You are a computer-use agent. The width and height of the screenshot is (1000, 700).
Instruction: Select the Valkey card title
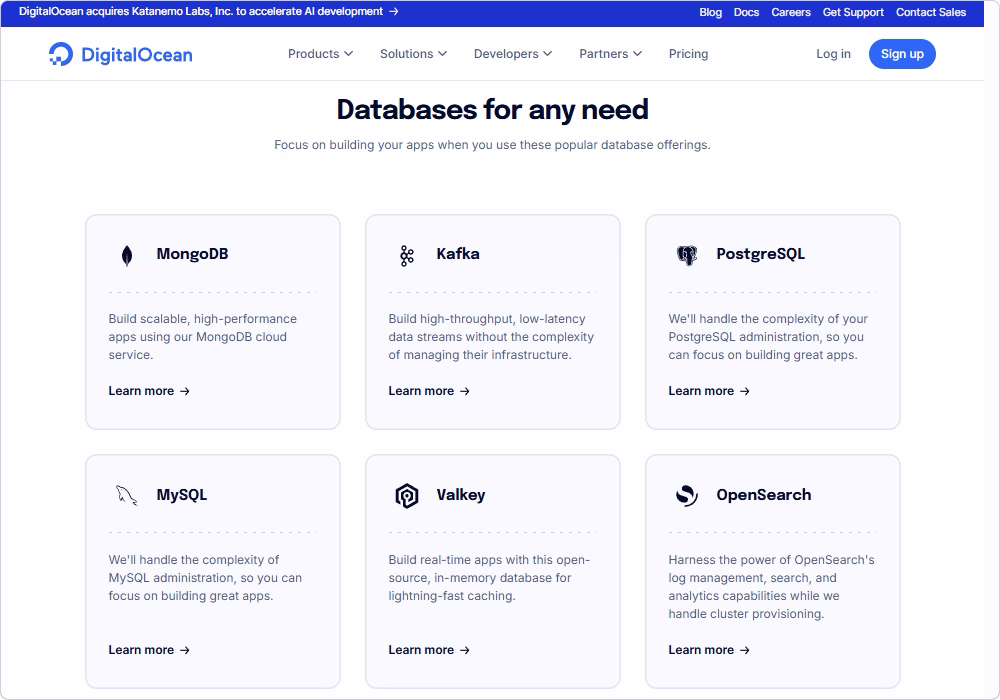coord(460,495)
